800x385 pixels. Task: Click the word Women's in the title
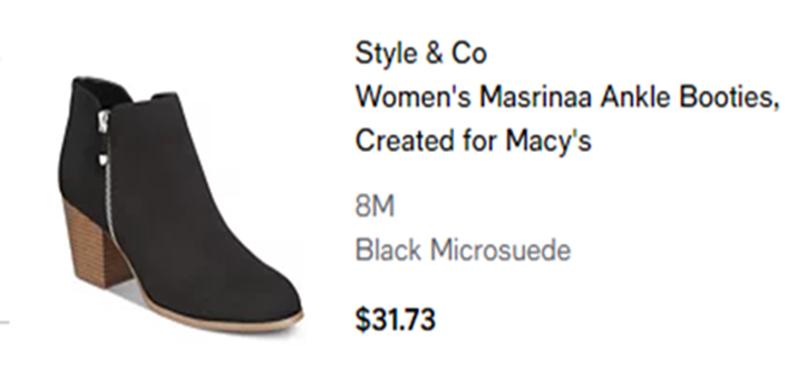pyautogui.click(x=413, y=97)
